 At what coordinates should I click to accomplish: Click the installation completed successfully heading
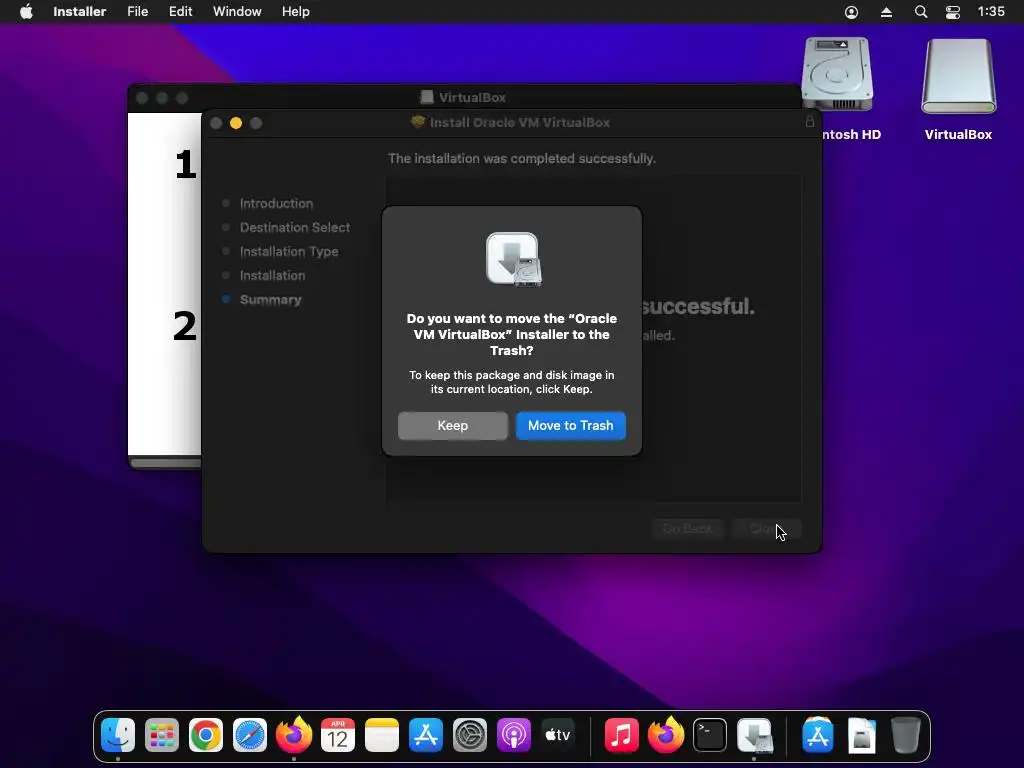tap(522, 159)
